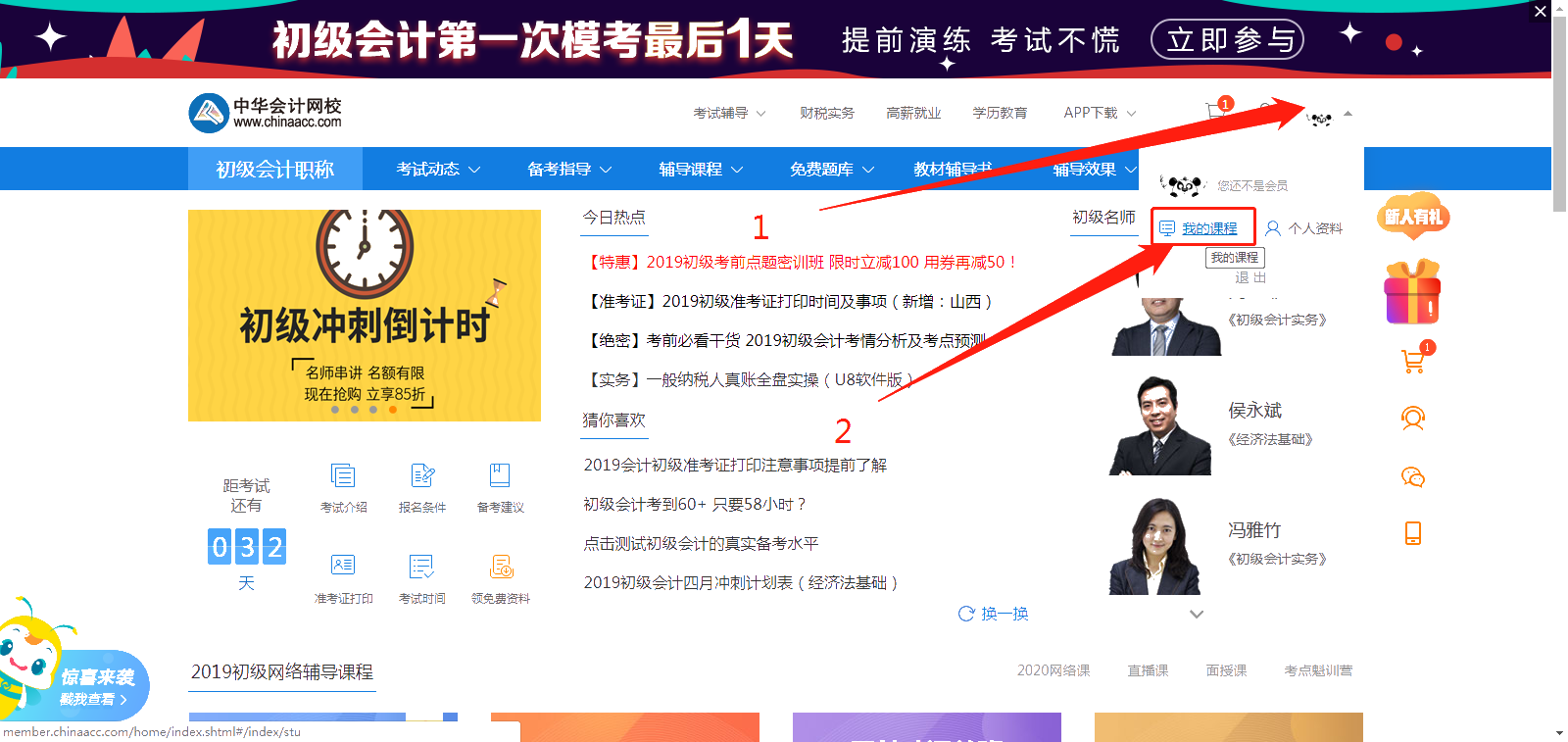Open 点击测试初级会计的真实备考水平 link
Viewport: 1568px width, 742px height.
pos(701,543)
